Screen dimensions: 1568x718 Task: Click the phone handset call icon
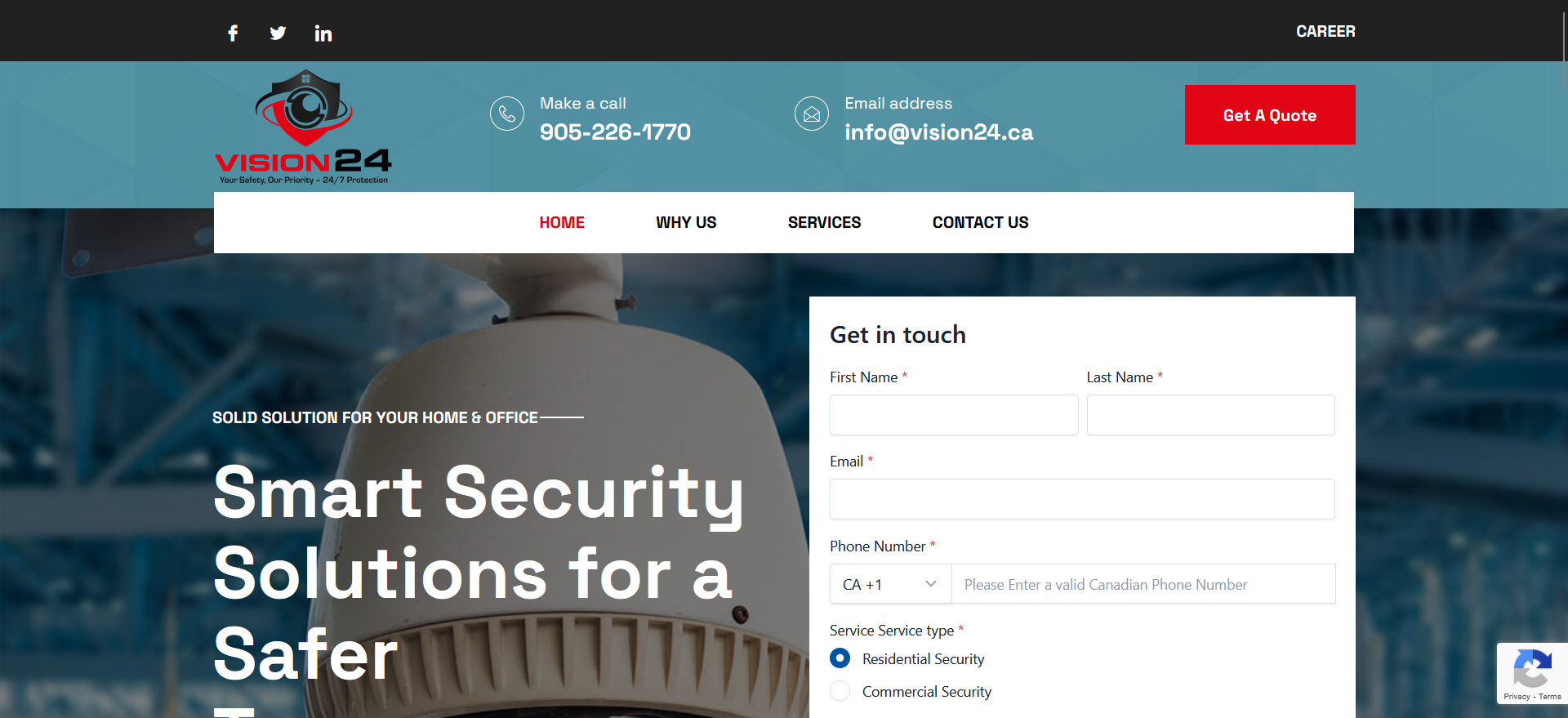[x=507, y=114]
